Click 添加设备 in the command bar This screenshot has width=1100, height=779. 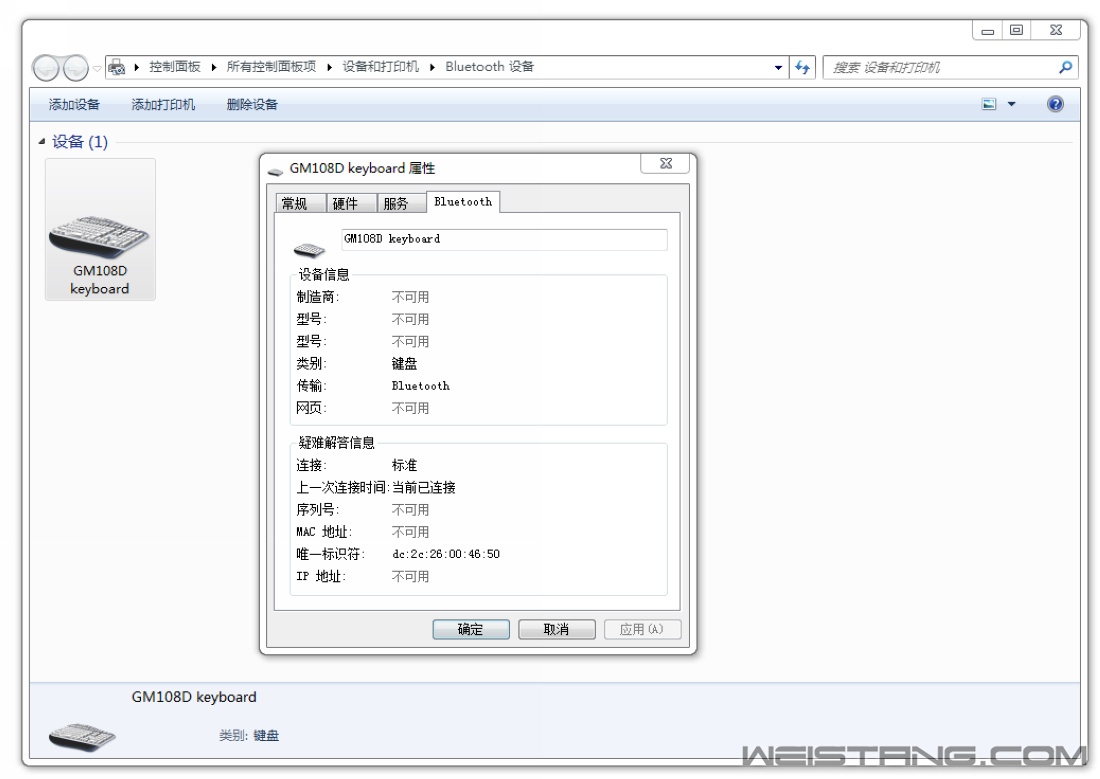tap(74, 105)
